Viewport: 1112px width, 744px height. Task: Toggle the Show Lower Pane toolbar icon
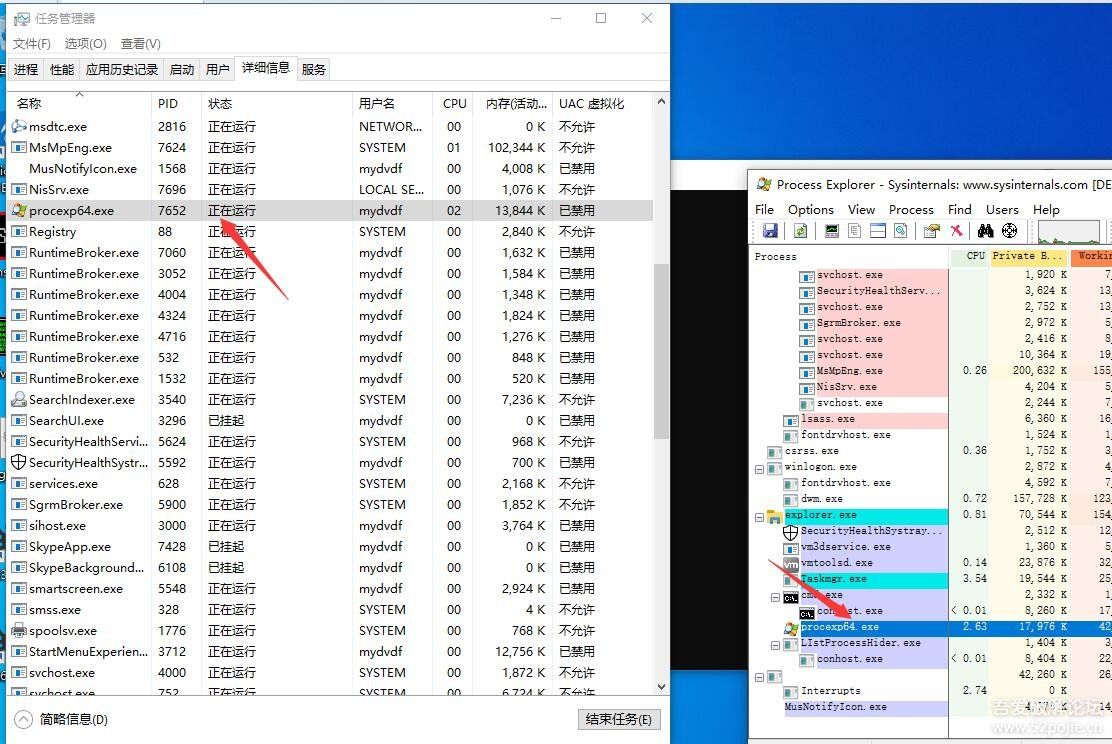878,231
